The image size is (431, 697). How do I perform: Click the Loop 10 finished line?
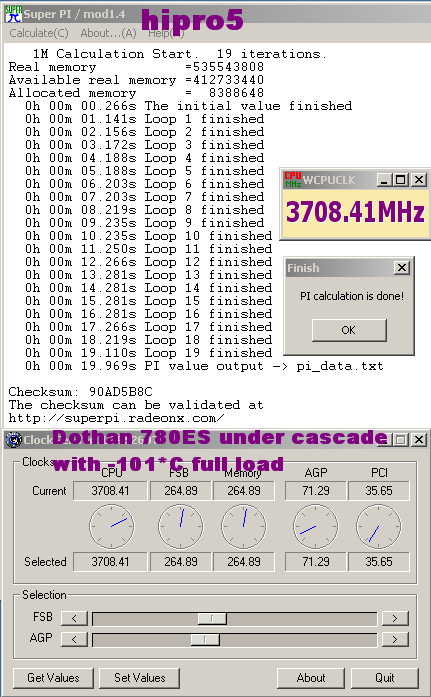click(149, 236)
